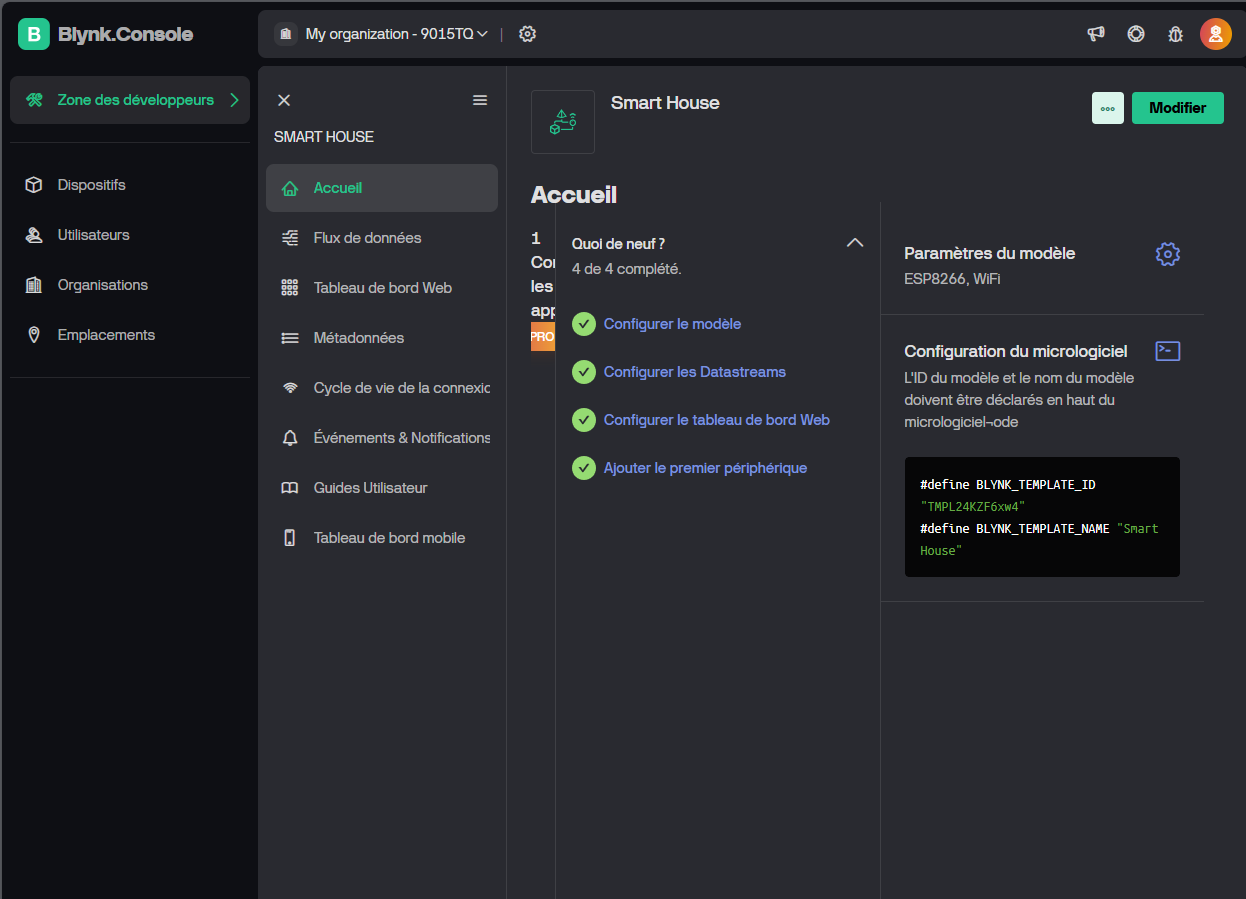Open organization settings gear icon
The height and width of the screenshot is (899, 1246).
(528, 34)
